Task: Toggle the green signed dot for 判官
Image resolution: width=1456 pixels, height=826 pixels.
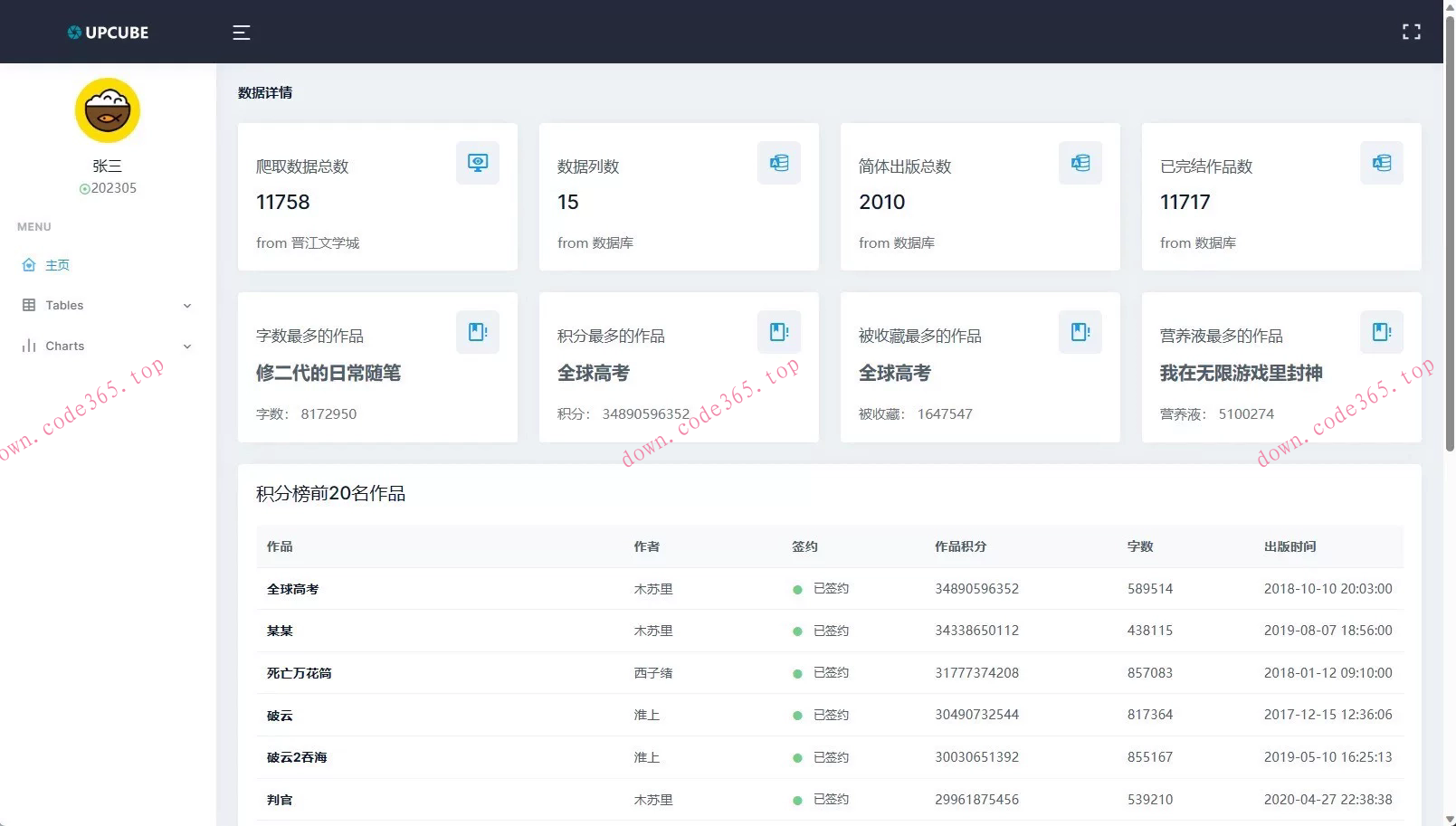Action: (797, 800)
